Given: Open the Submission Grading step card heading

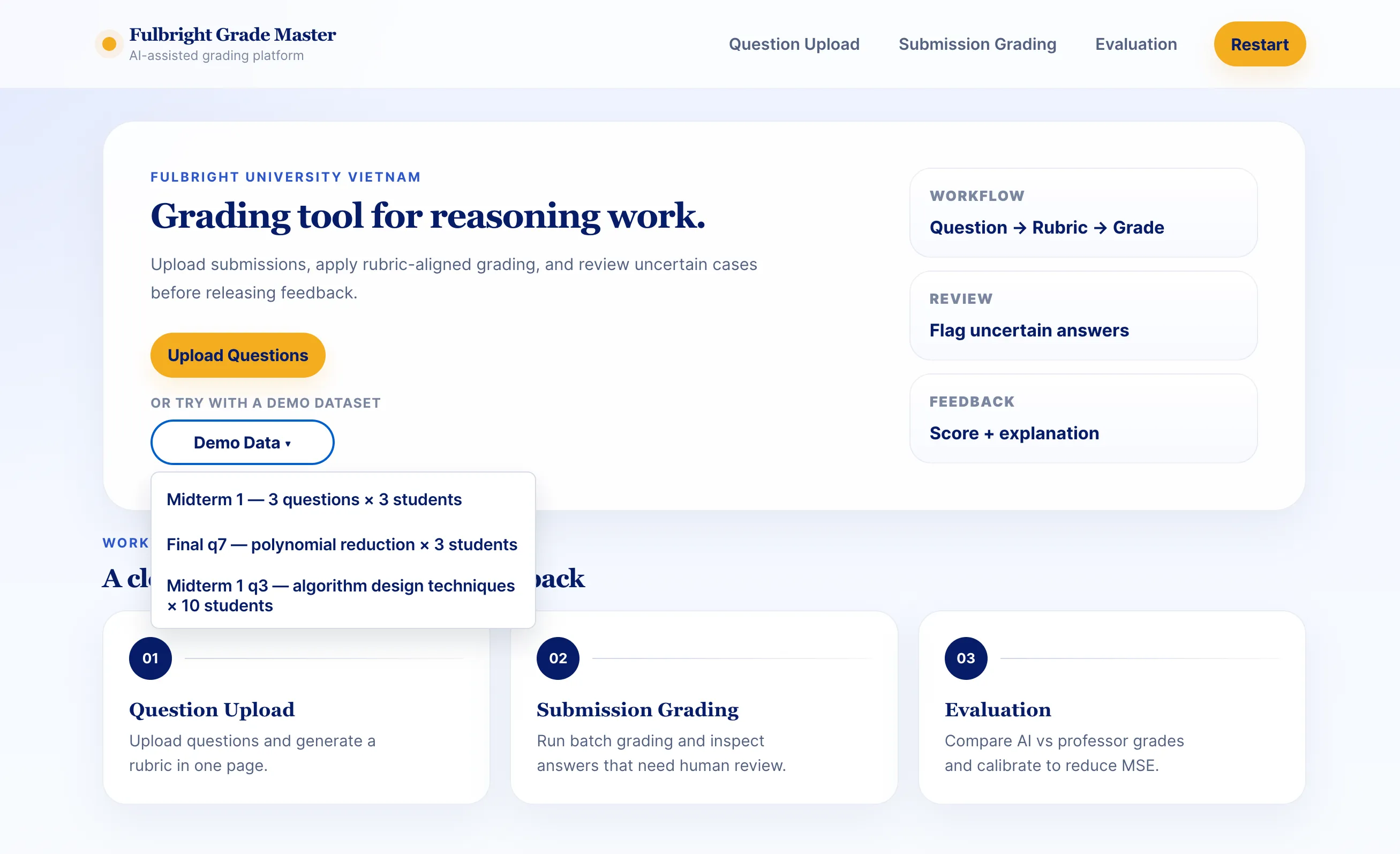Looking at the screenshot, I should tap(637, 709).
